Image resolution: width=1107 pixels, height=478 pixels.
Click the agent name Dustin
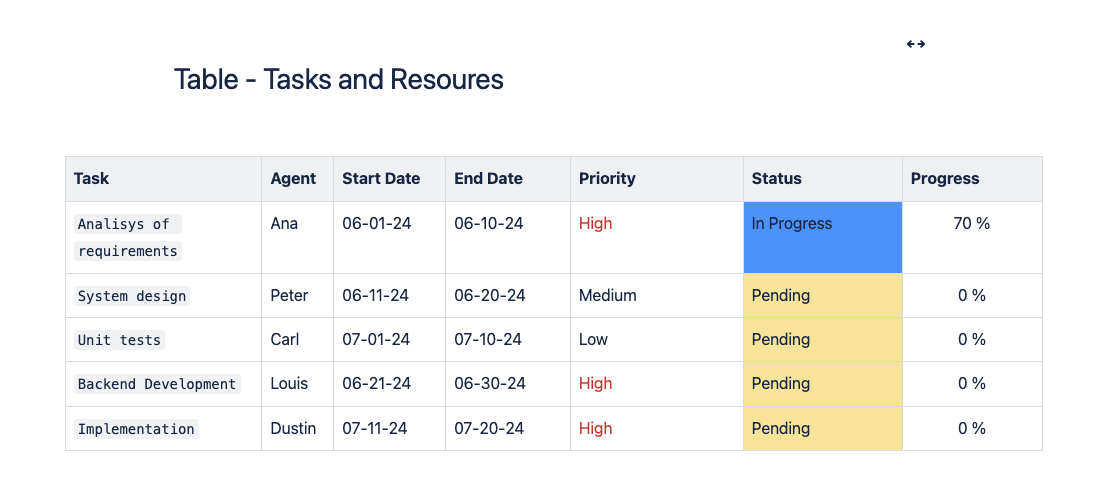[x=293, y=429]
